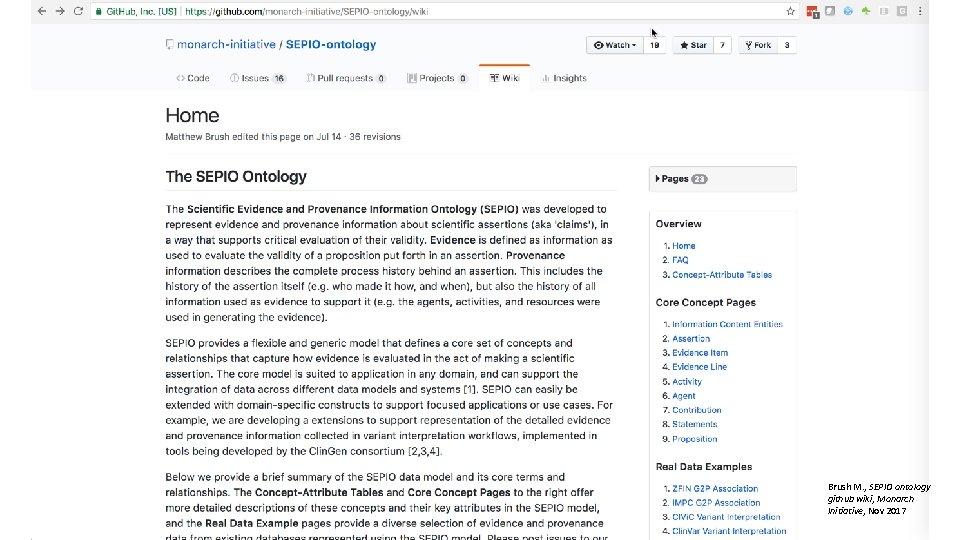Open the Activity concept page

[687, 381]
